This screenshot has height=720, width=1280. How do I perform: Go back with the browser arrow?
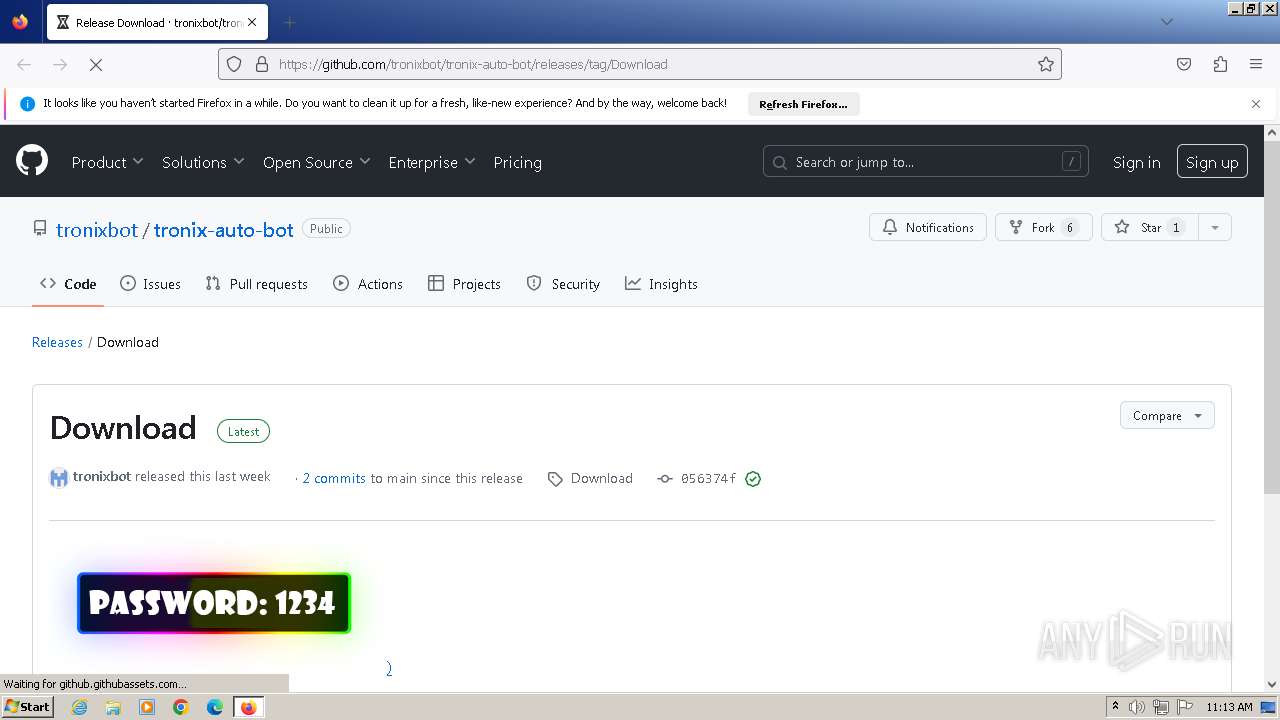pyautogui.click(x=24, y=64)
